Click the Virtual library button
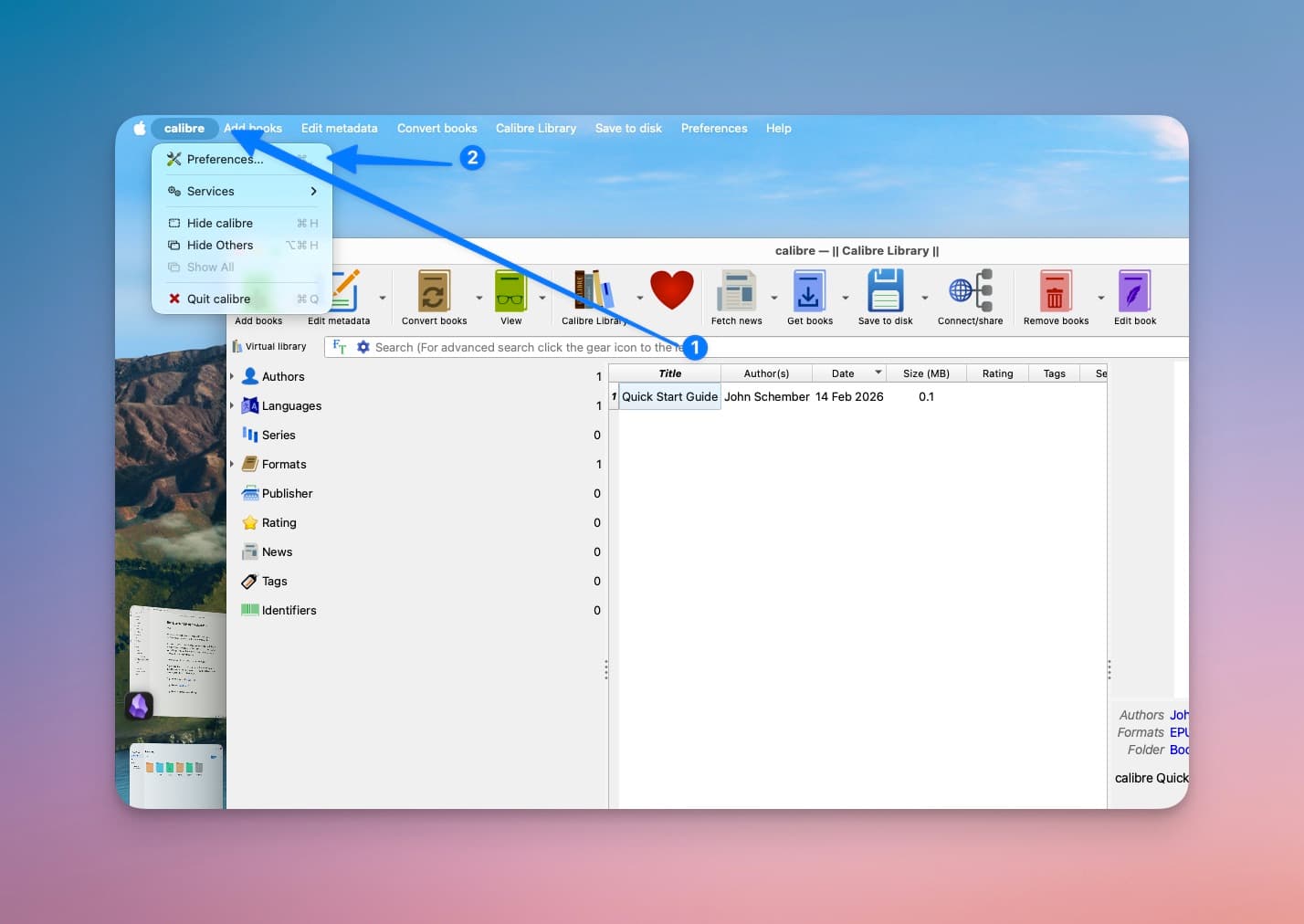The height and width of the screenshot is (924, 1304). (x=269, y=347)
